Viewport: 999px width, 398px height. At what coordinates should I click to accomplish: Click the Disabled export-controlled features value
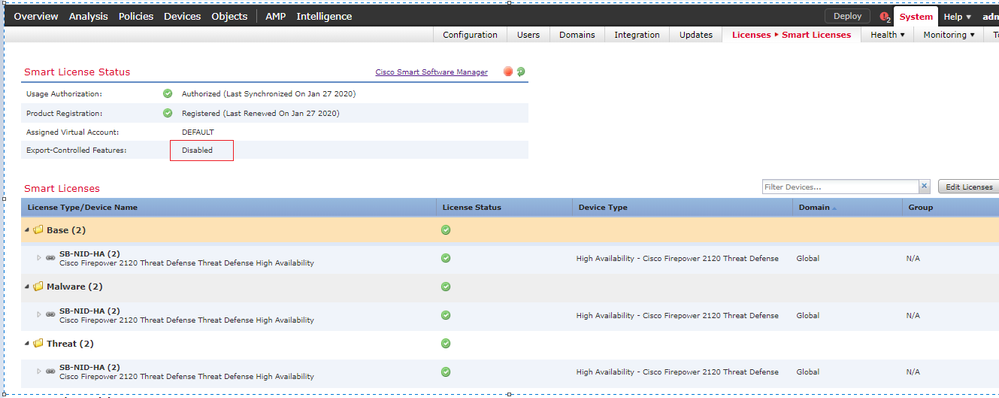(198, 150)
